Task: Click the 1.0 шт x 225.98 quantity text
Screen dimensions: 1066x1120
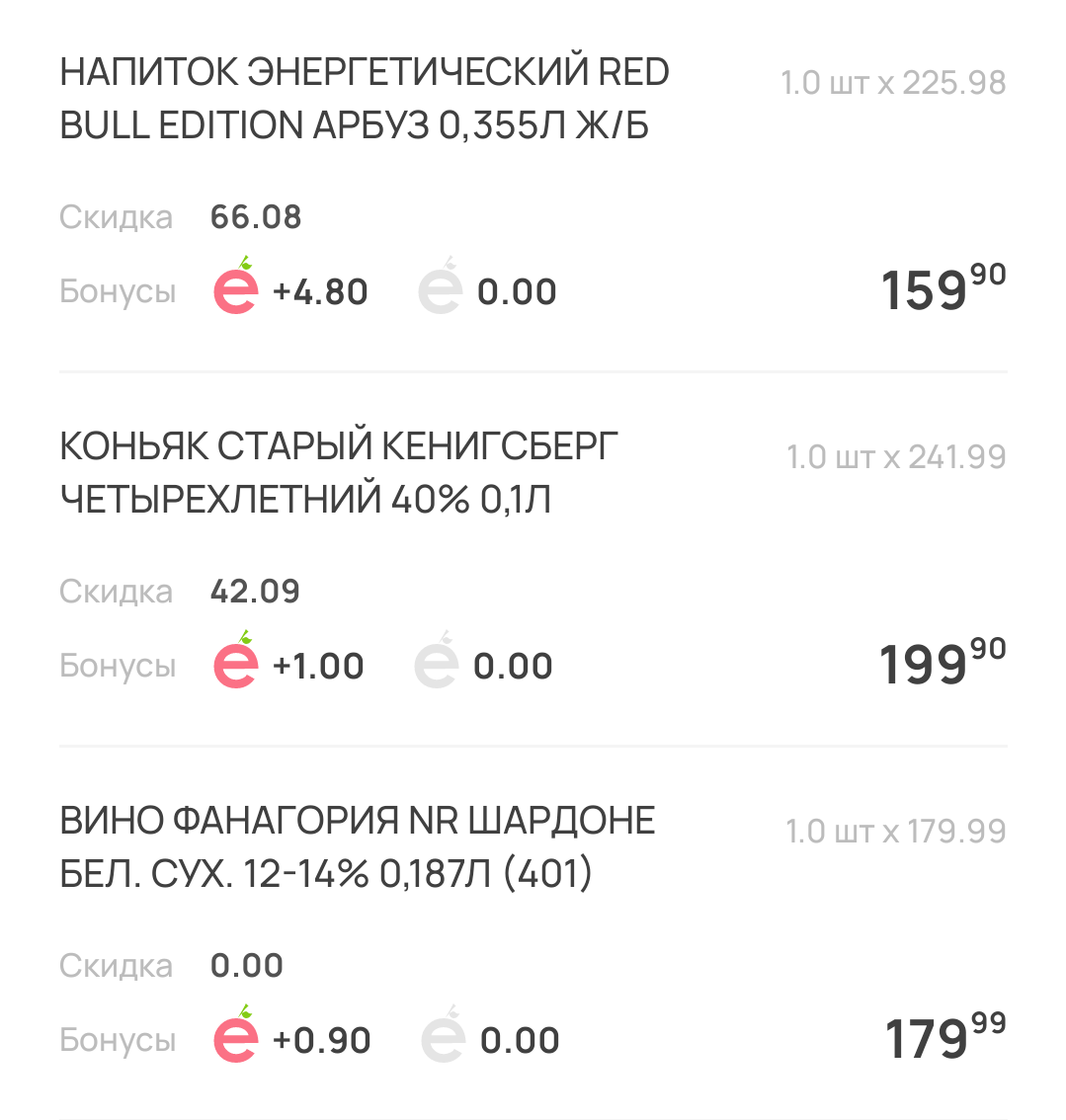Action: 894,83
